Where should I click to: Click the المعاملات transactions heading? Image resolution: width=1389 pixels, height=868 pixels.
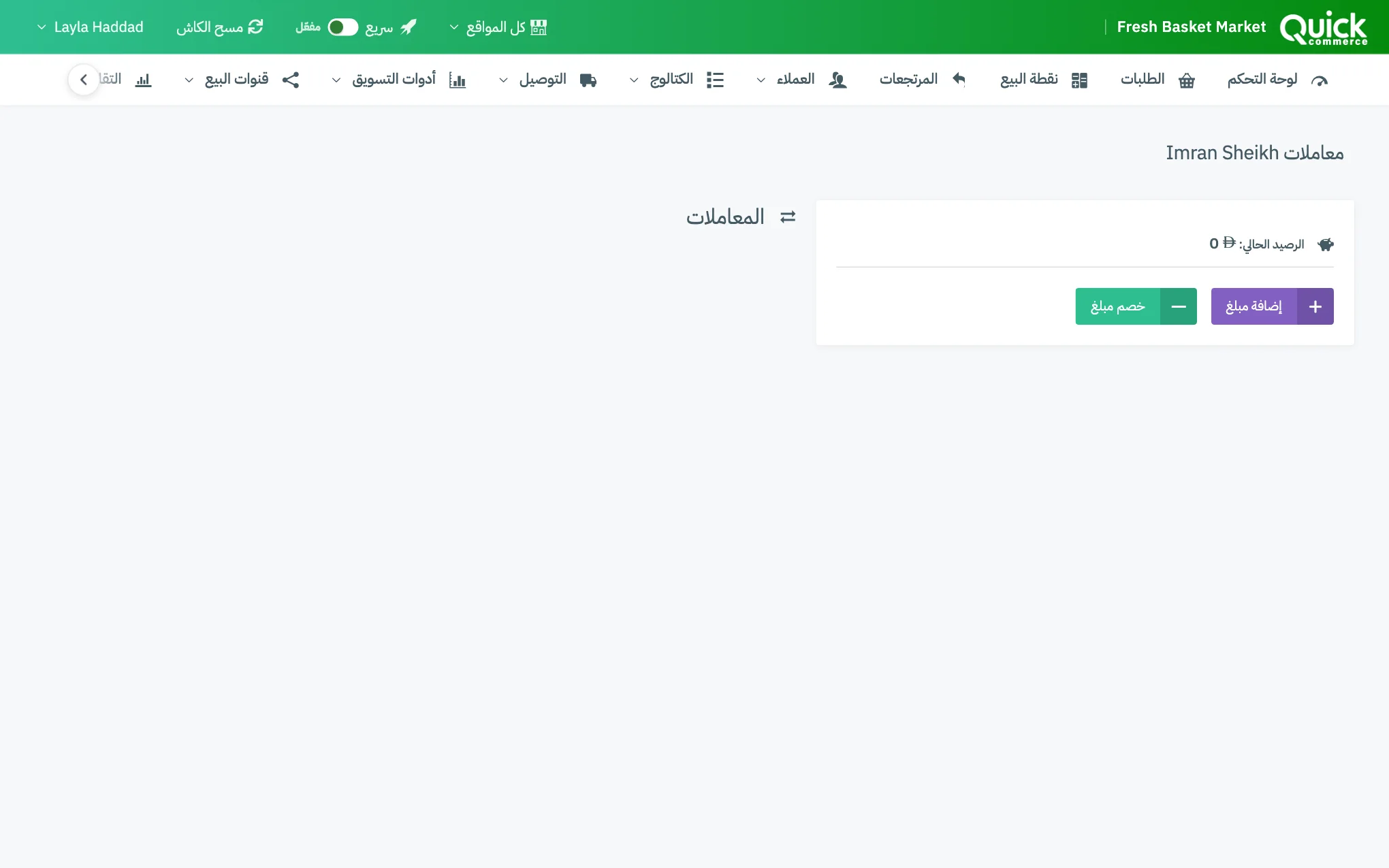tap(725, 217)
